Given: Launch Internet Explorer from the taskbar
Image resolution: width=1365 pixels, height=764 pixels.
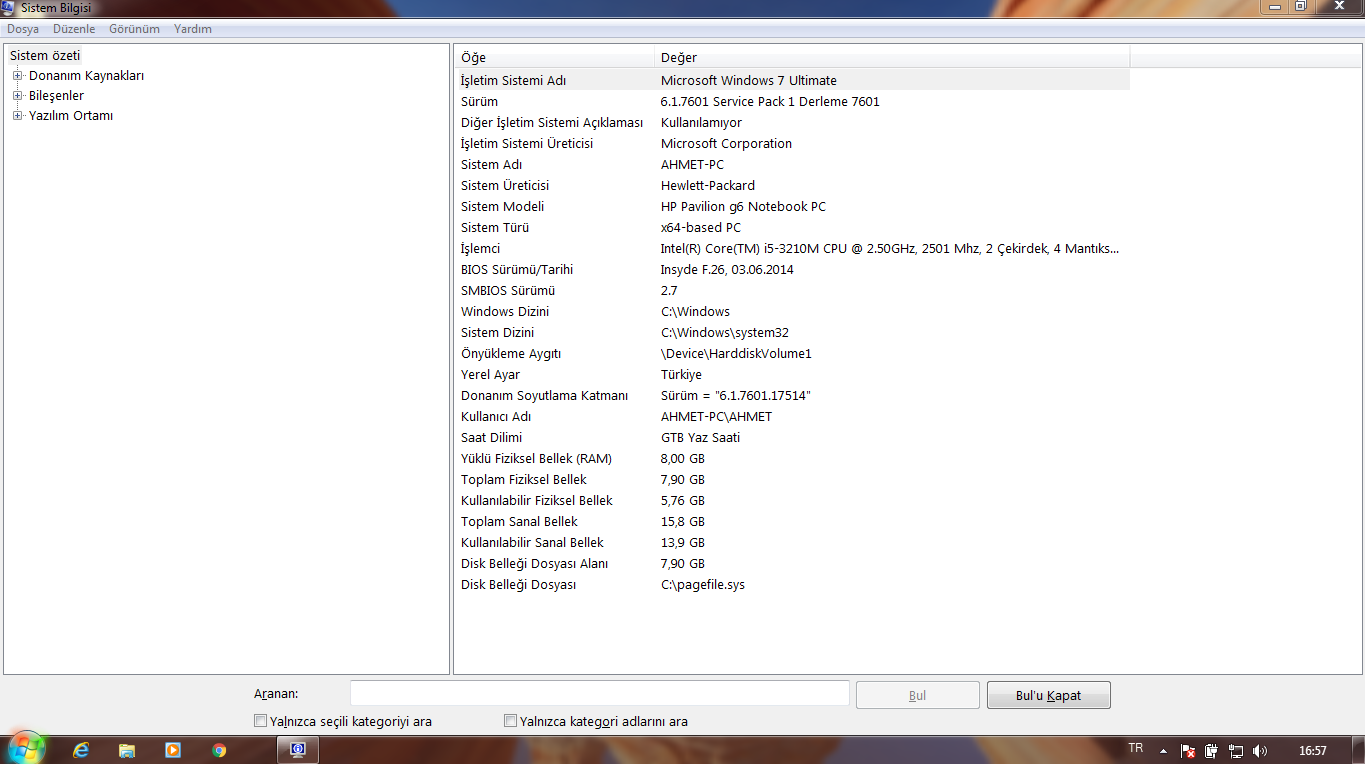Looking at the screenshot, I should tap(81, 750).
